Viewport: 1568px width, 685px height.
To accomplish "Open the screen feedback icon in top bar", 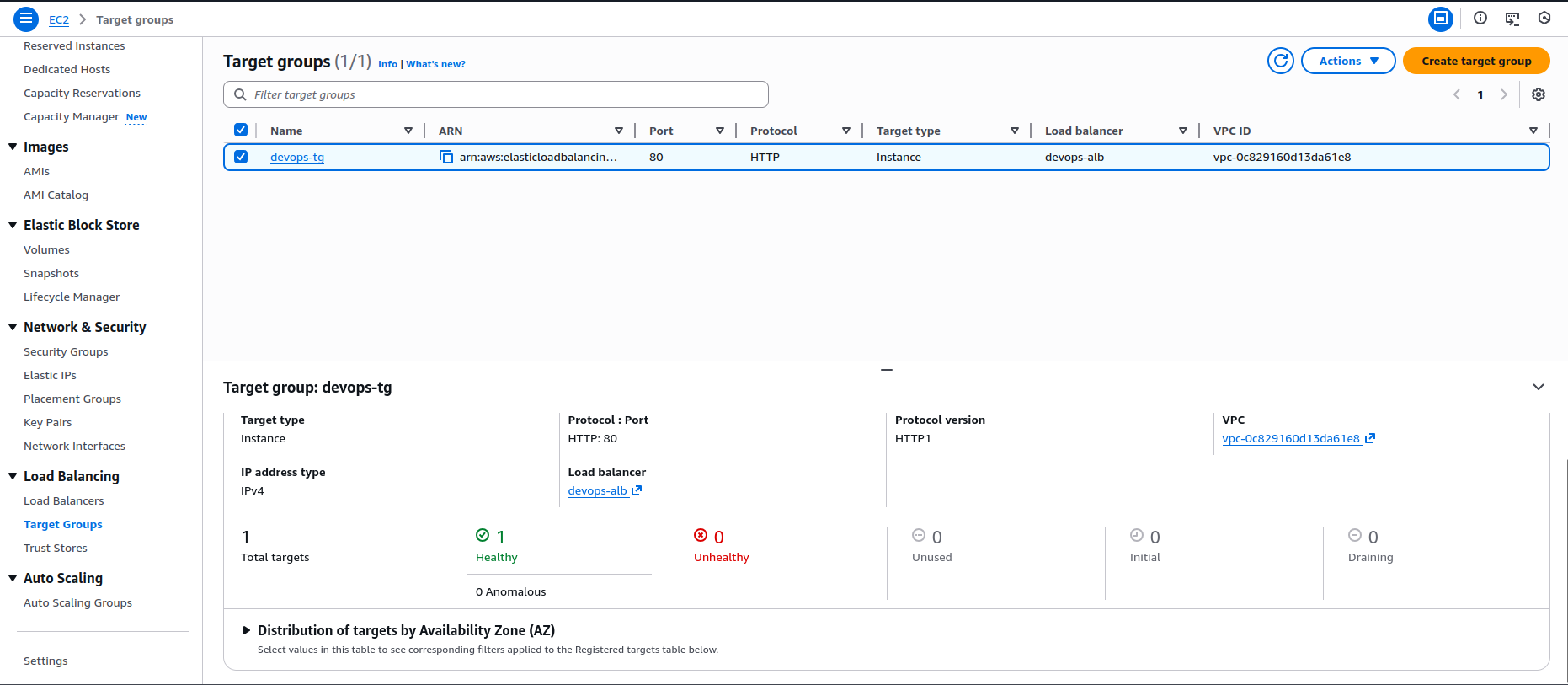I will [1512, 19].
